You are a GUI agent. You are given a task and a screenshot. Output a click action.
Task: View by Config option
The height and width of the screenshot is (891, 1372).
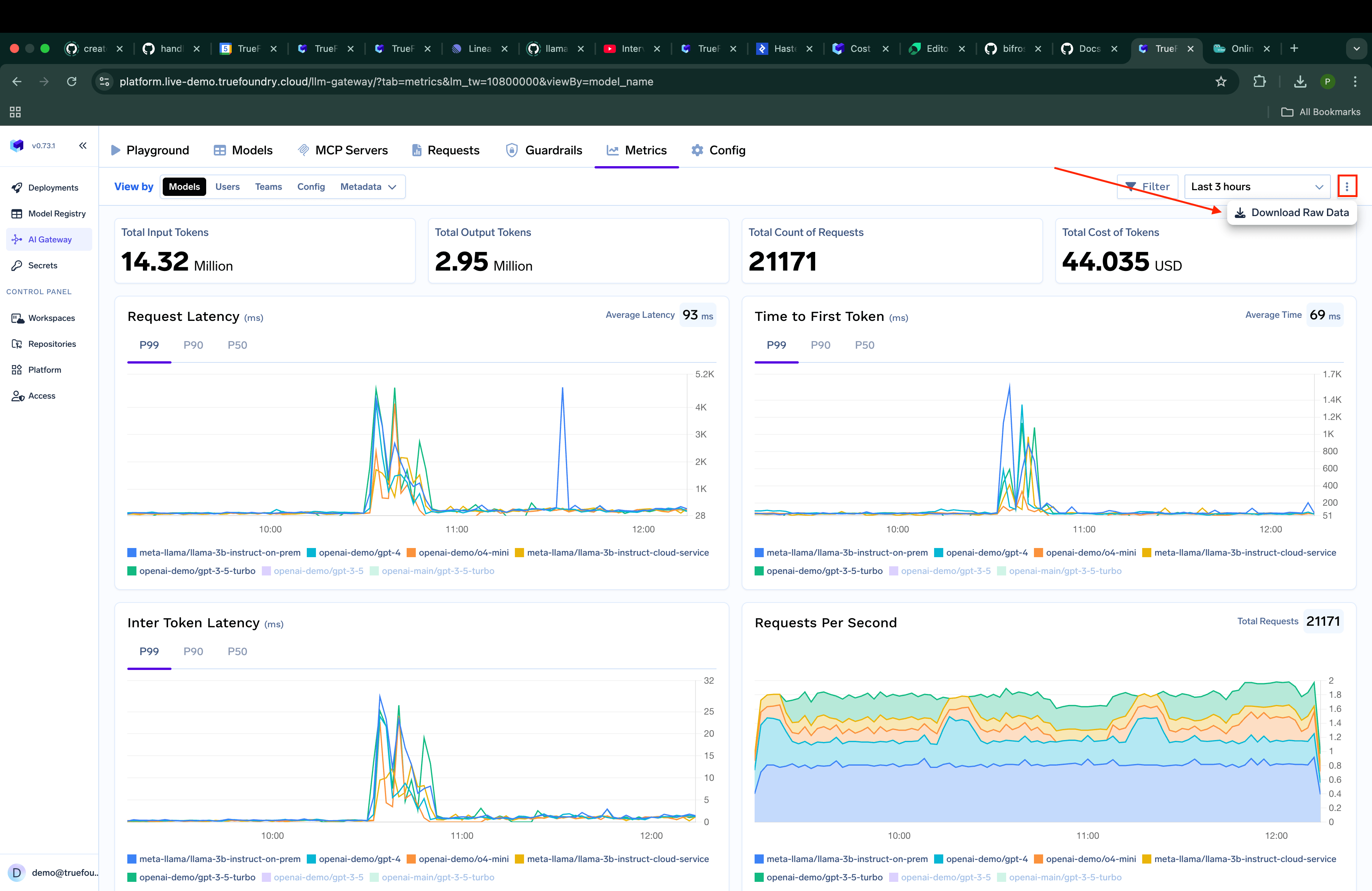click(311, 187)
